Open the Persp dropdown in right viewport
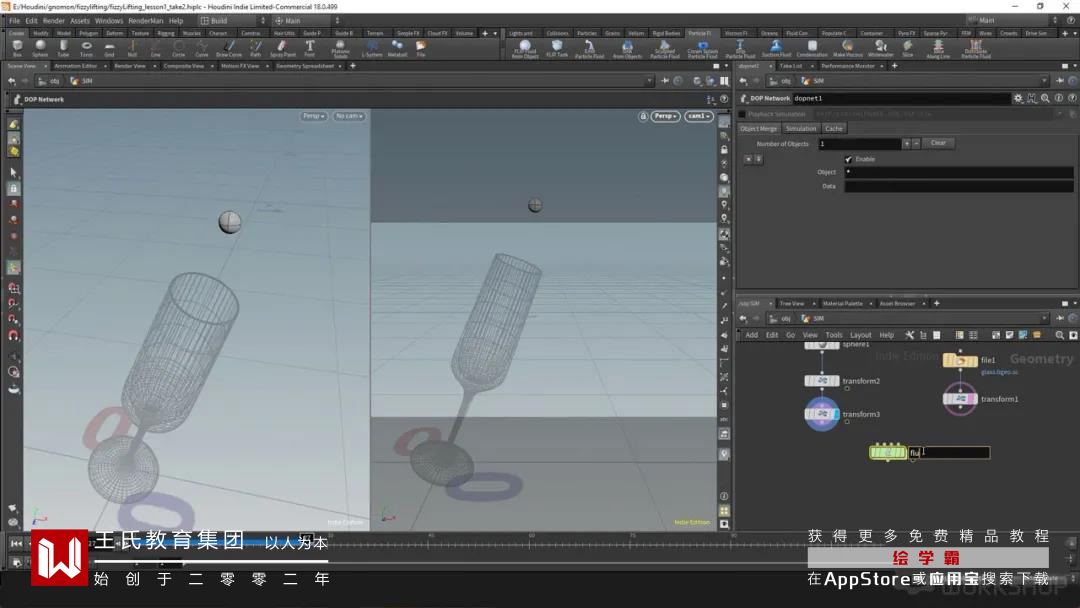The image size is (1080, 608). click(x=666, y=116)
